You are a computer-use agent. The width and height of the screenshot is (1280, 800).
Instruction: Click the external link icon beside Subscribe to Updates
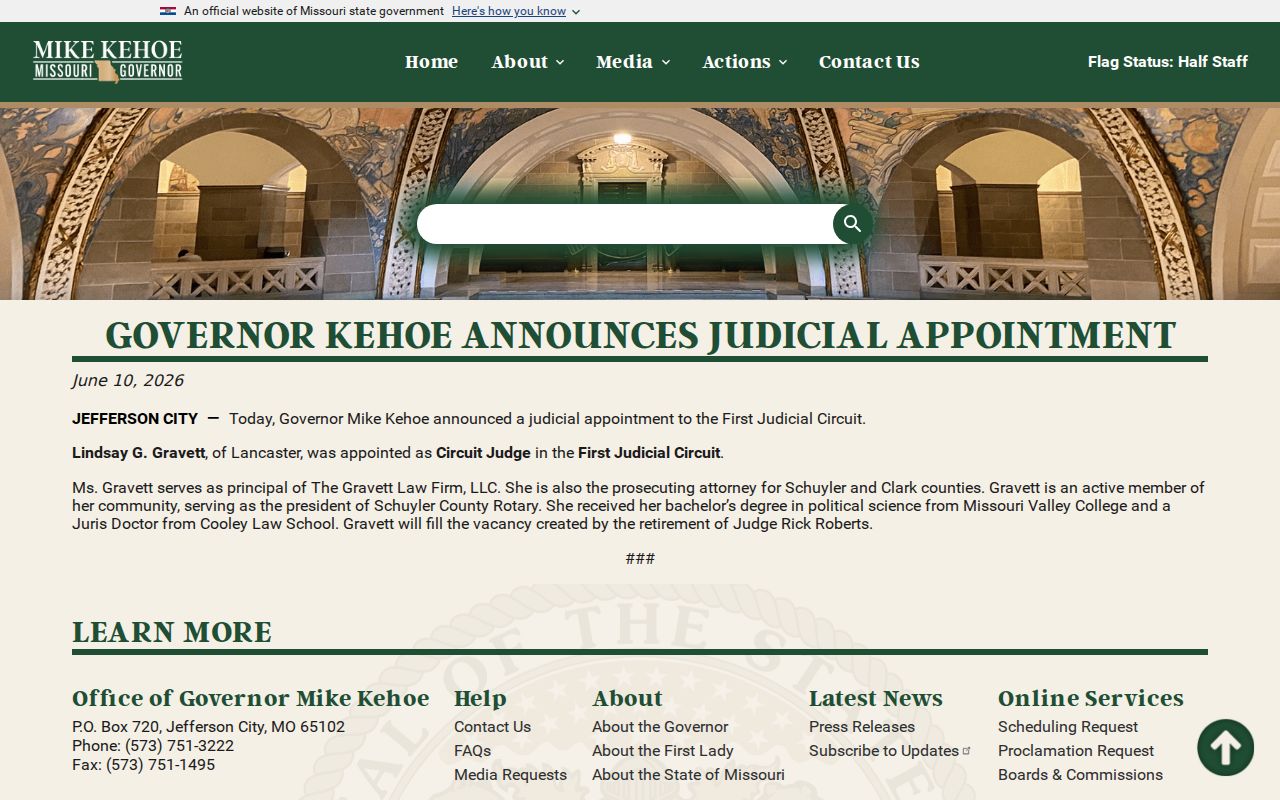point(967,750)
